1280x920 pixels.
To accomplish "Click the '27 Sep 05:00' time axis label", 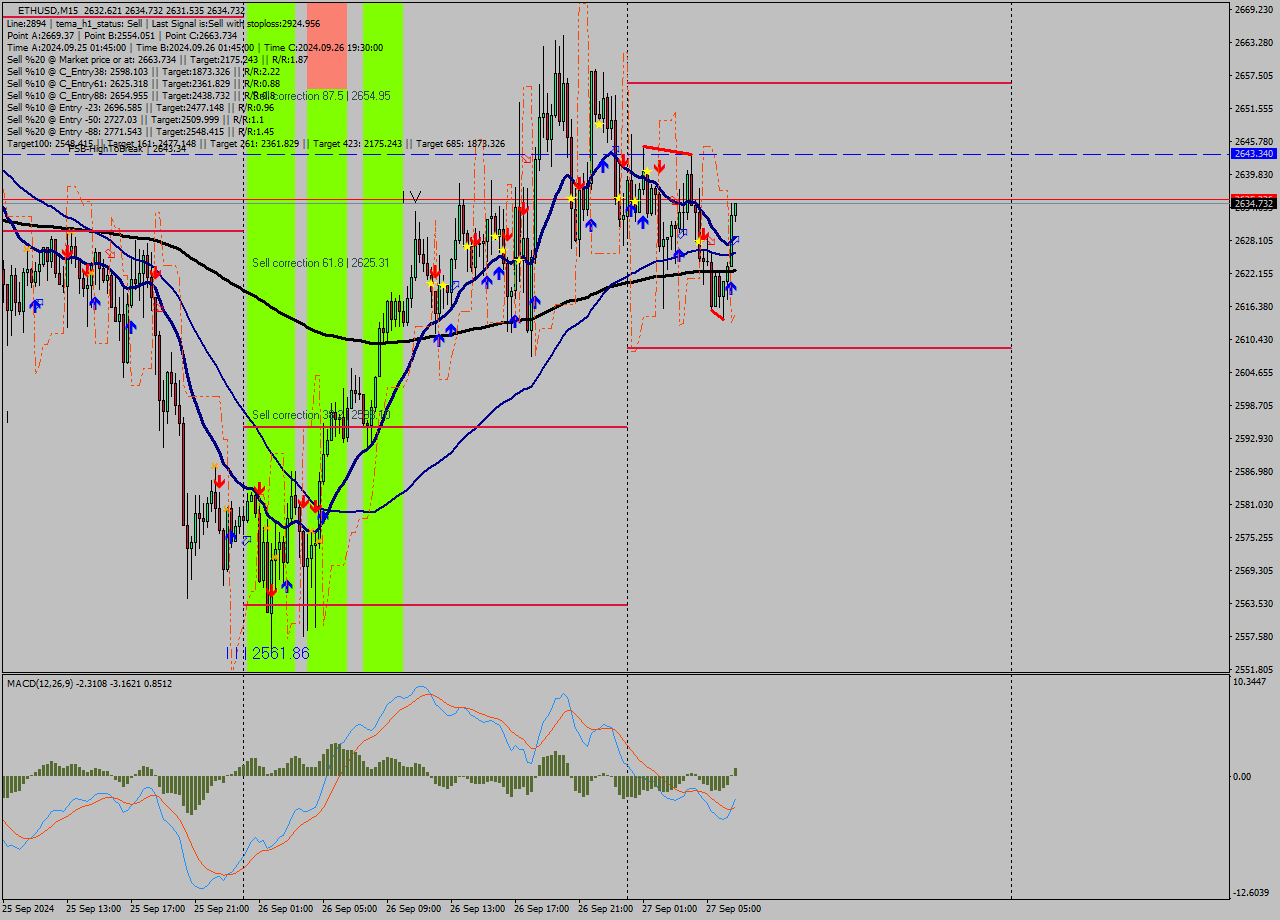I will pos(733,909).
